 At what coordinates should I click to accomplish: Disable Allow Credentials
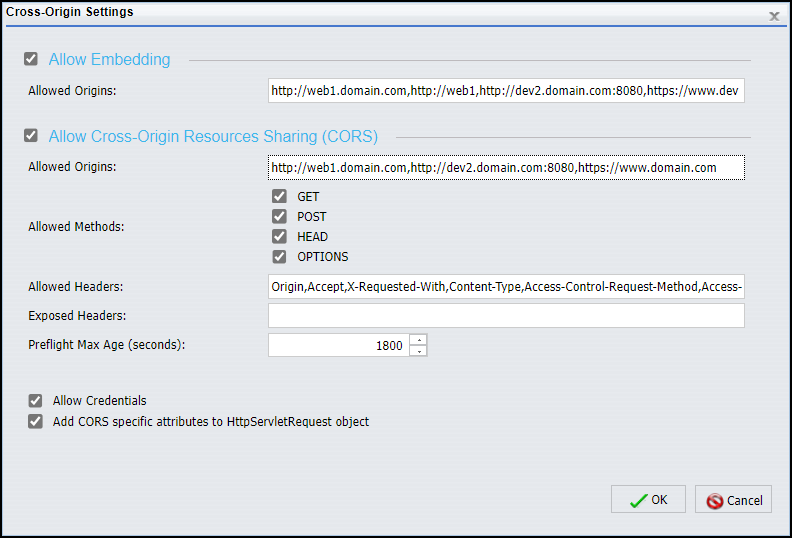(x=36, y=401)
